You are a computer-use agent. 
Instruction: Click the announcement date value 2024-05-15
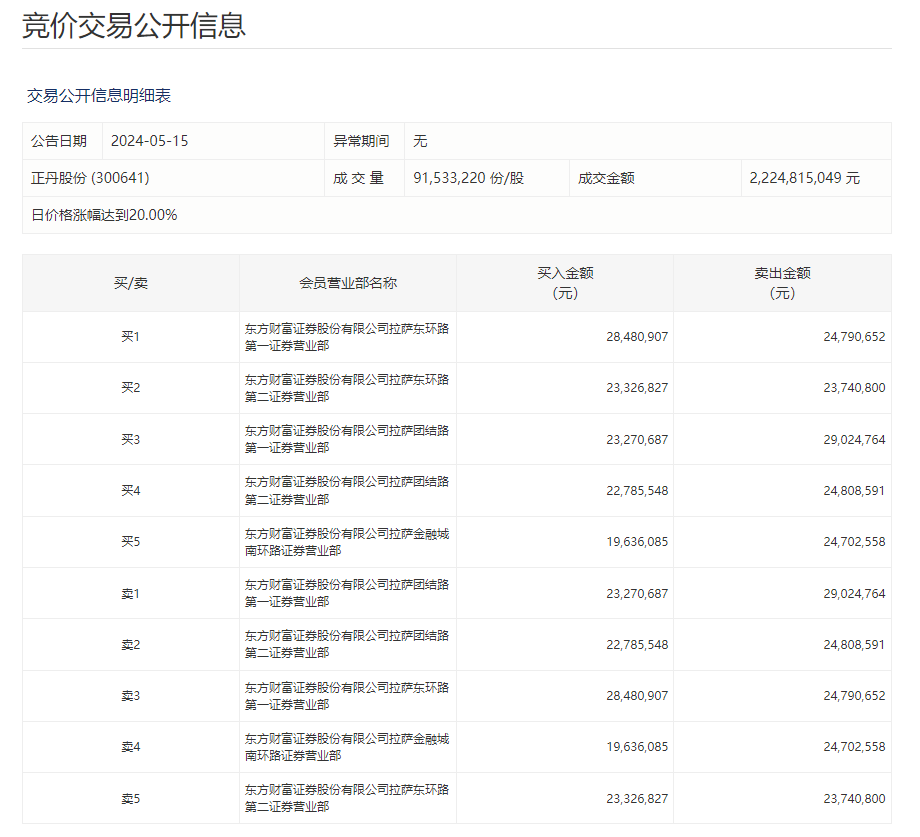point(149,141)
